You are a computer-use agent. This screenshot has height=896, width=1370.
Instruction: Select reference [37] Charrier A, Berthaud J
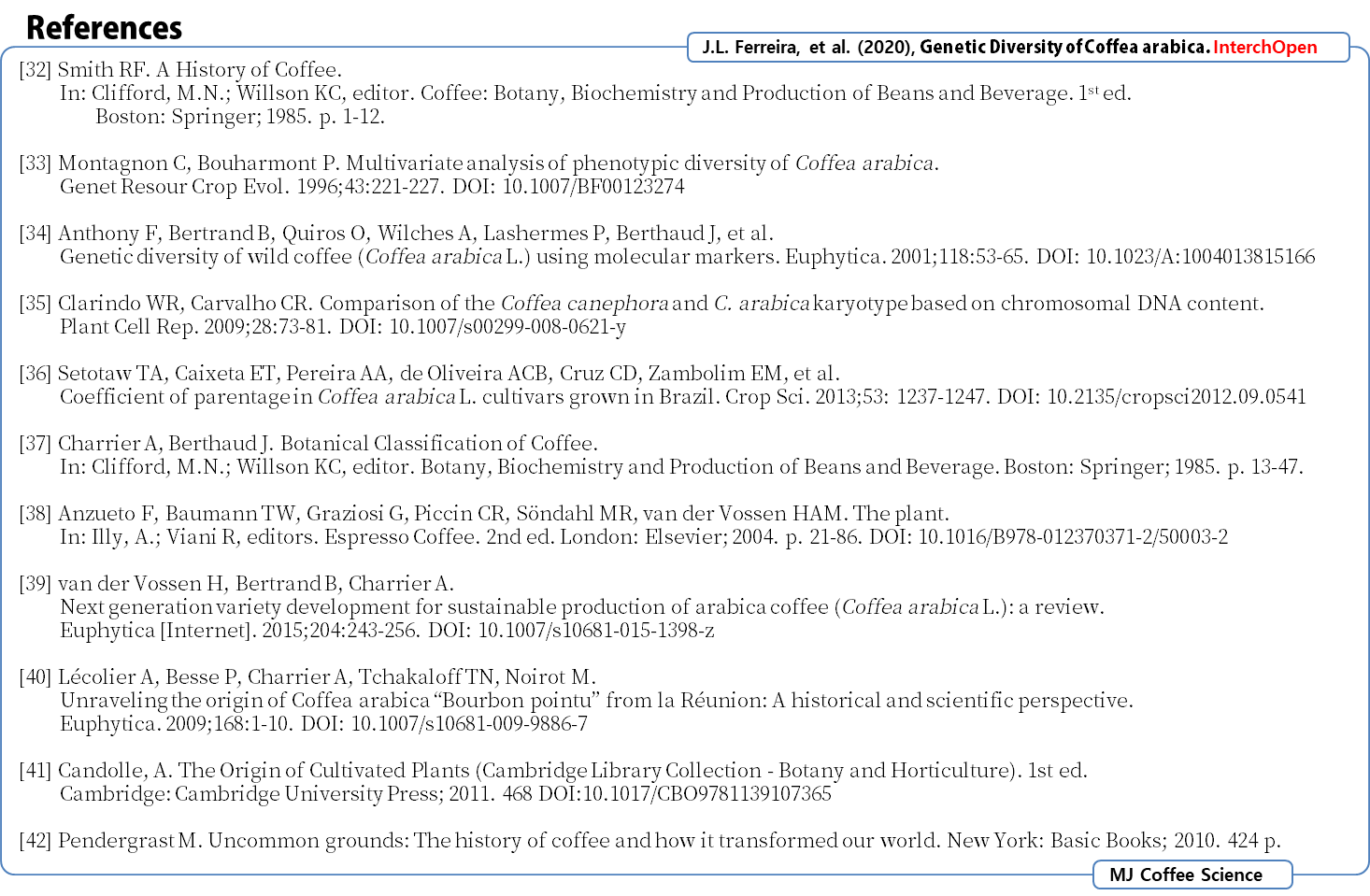(x=308, y=444)
